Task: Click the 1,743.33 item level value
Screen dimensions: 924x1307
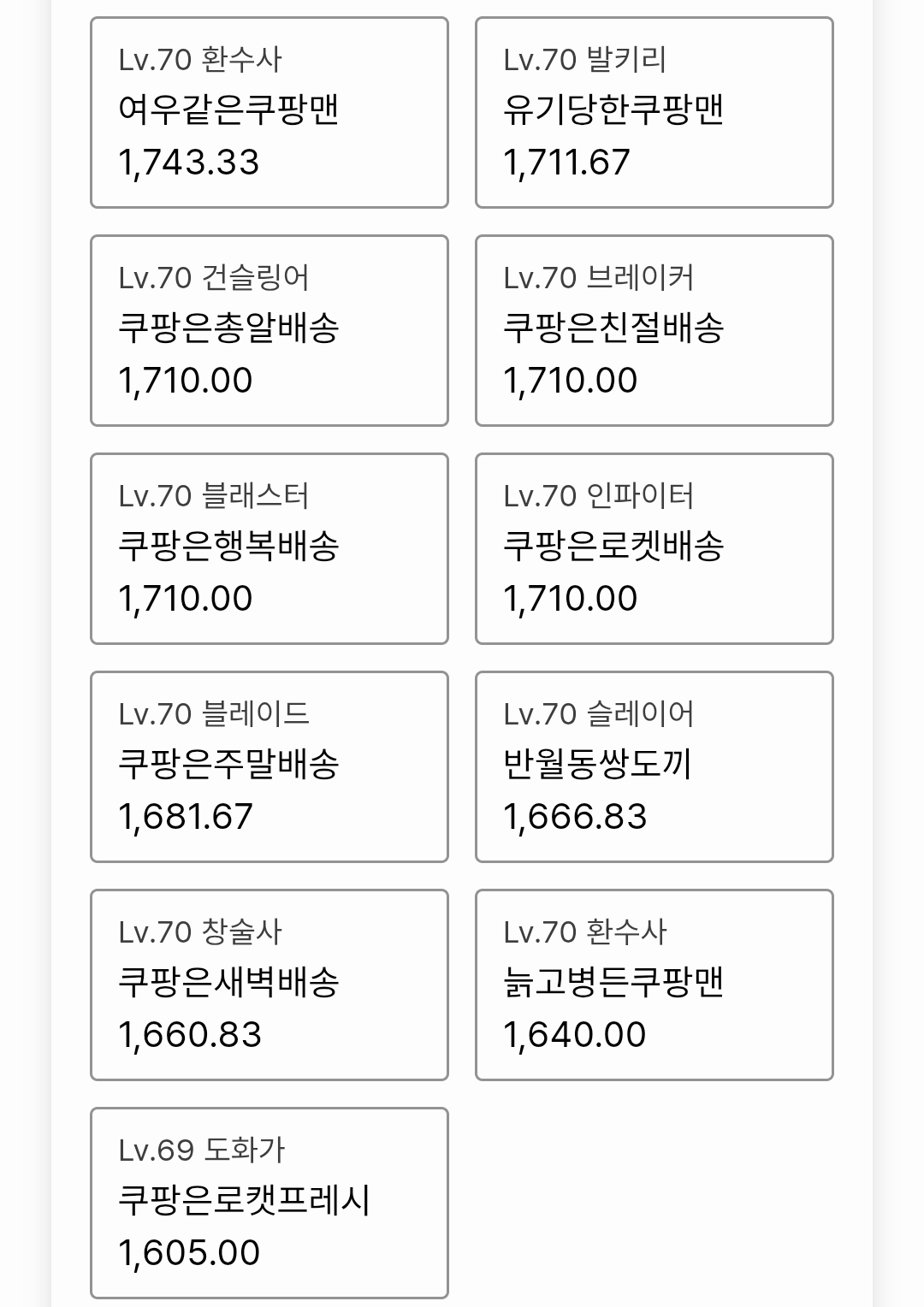Action: click(189, 163)
